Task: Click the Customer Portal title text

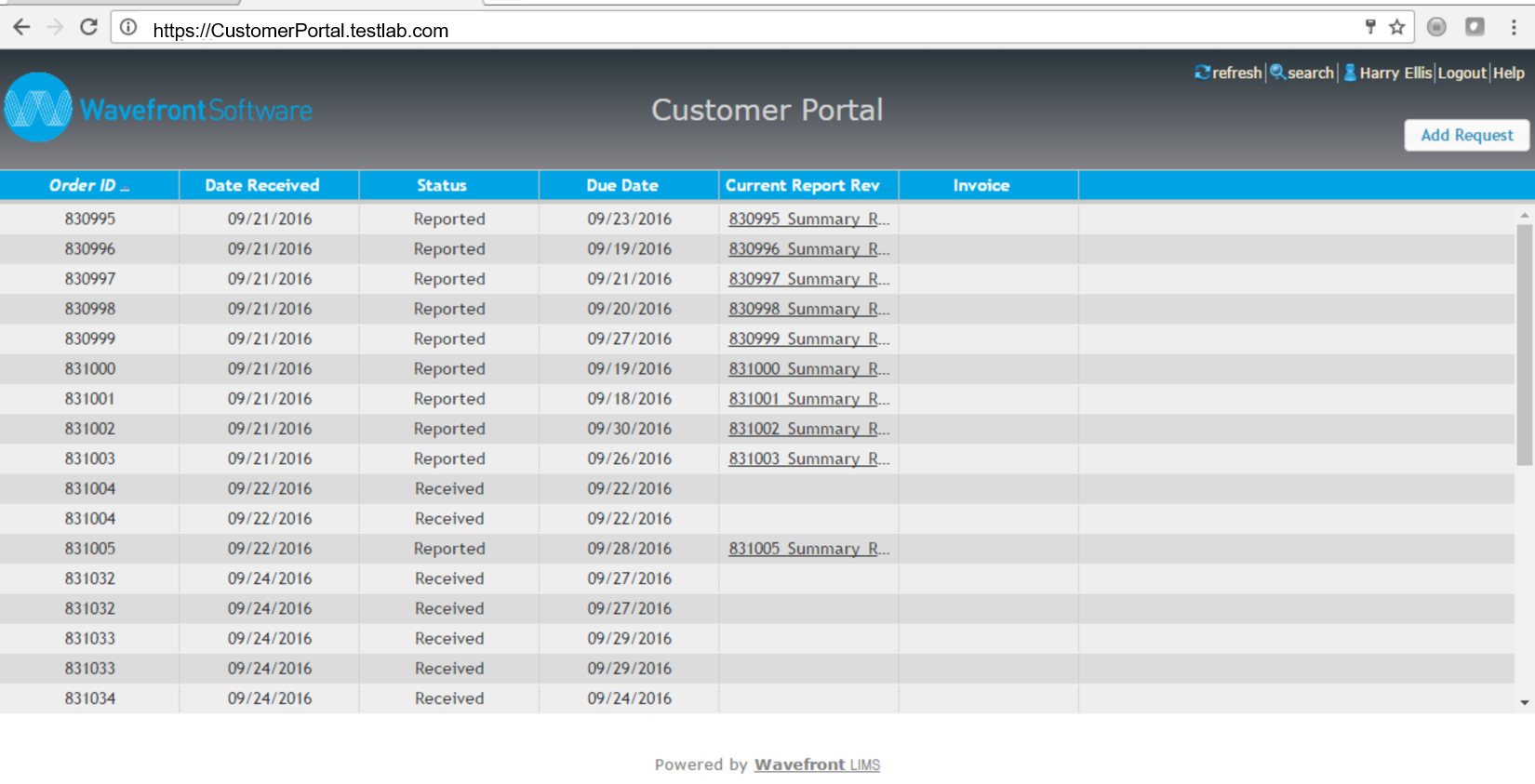Action: click(x=767, y=110)
